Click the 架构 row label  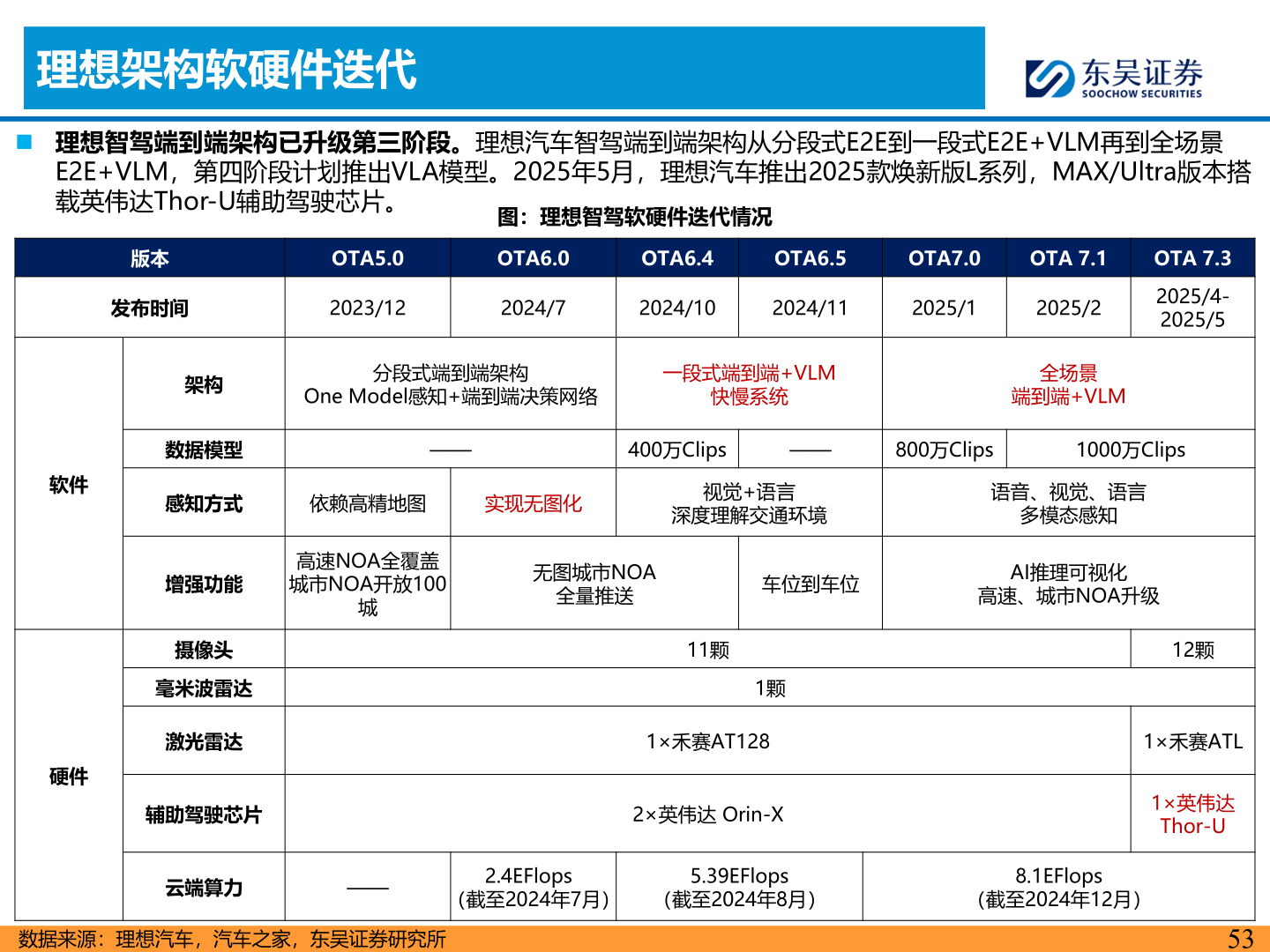[x=204, y=384]
